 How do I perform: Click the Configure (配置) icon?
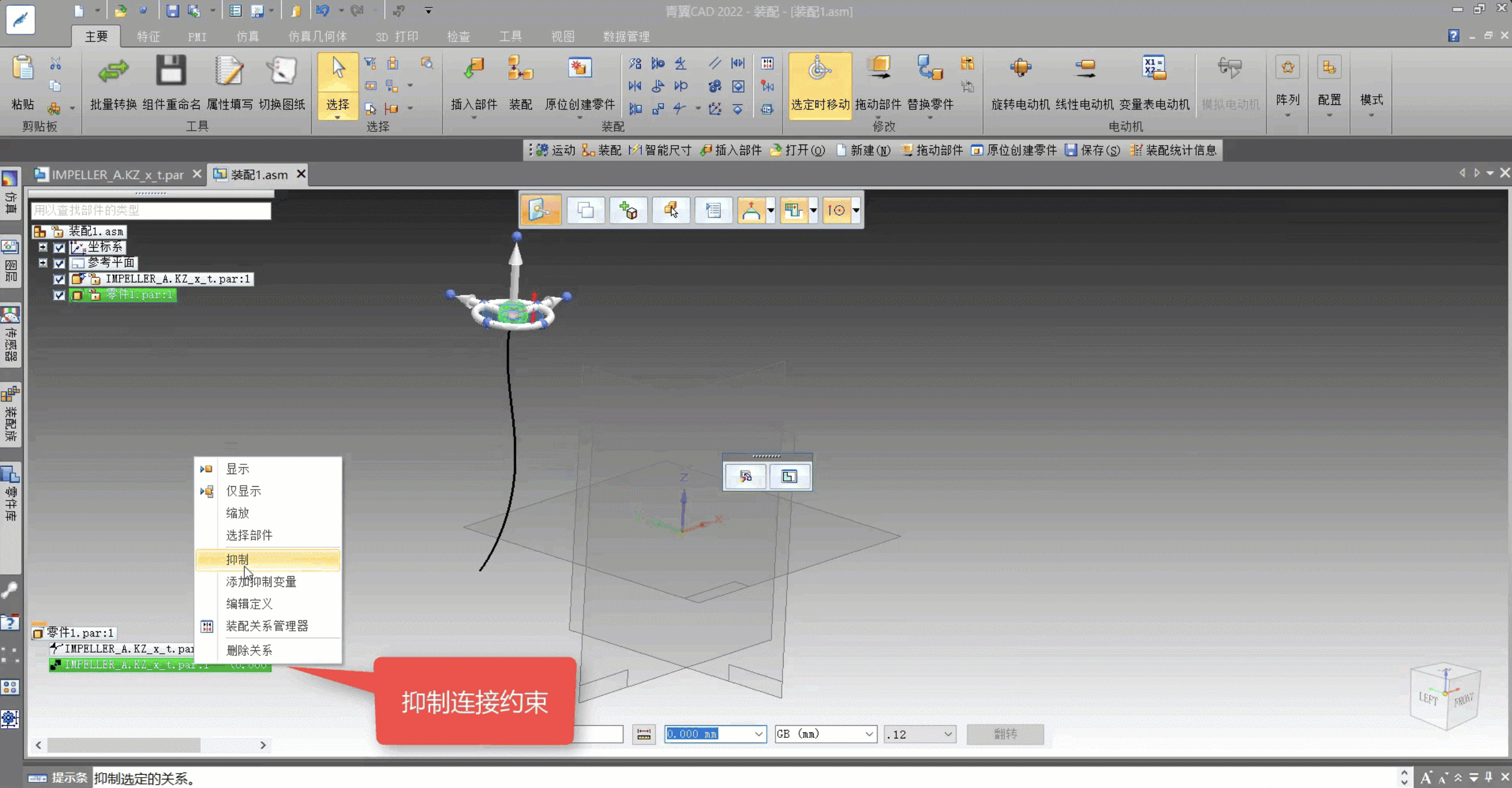coord(1329,68)
